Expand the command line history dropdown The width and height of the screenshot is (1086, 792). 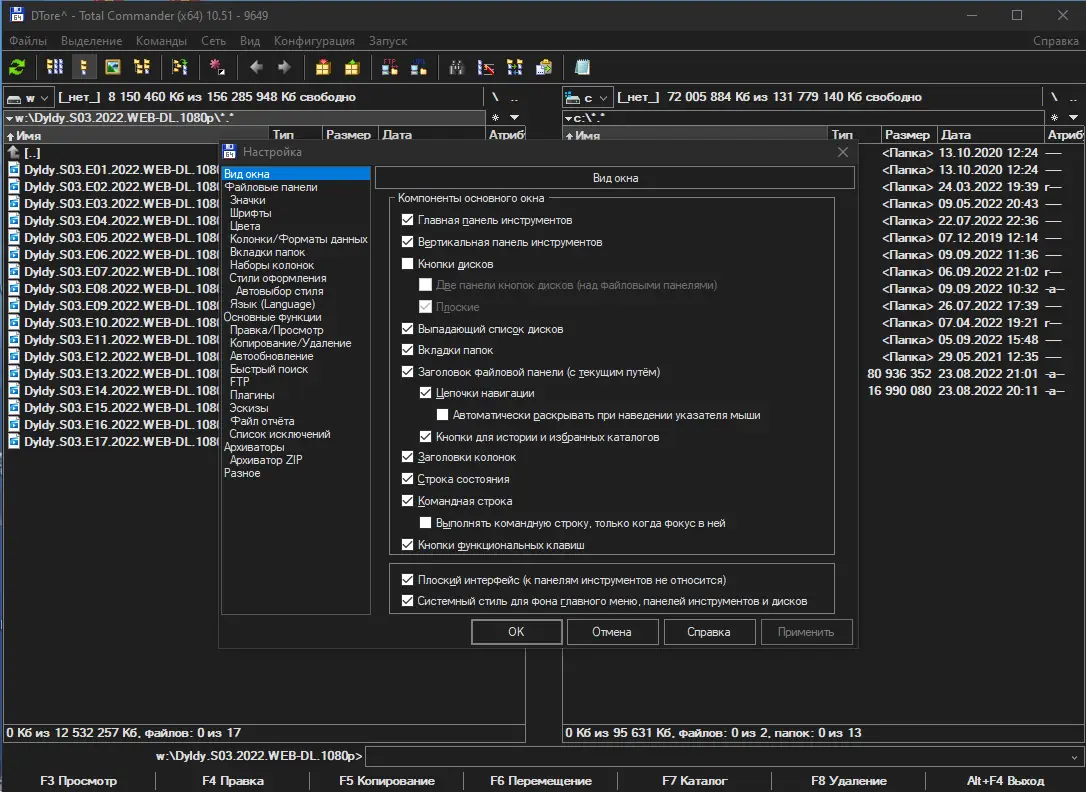pyautogui.click(x=1075, y=757)
